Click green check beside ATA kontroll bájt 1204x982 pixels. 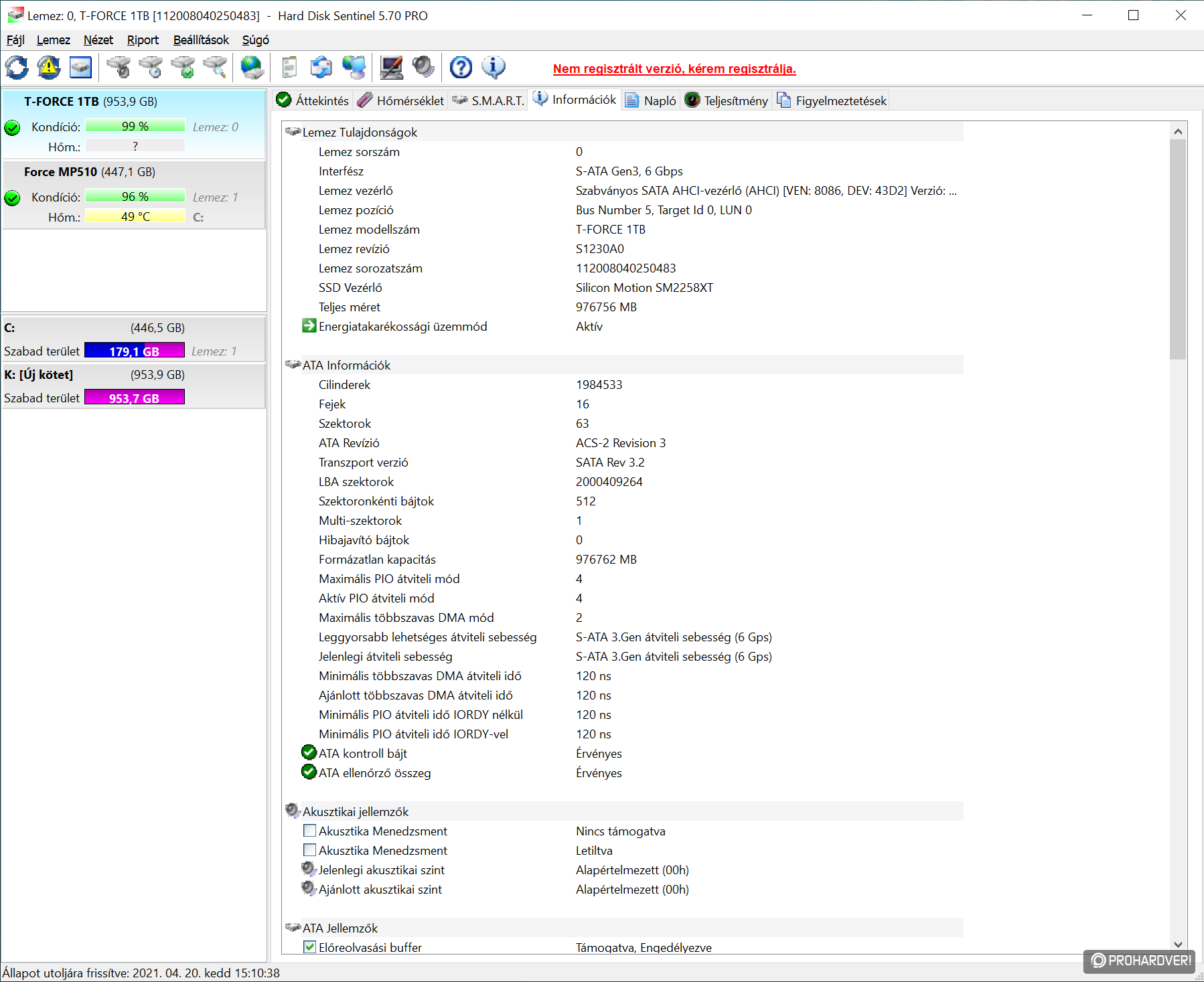[x=309, y=752]
